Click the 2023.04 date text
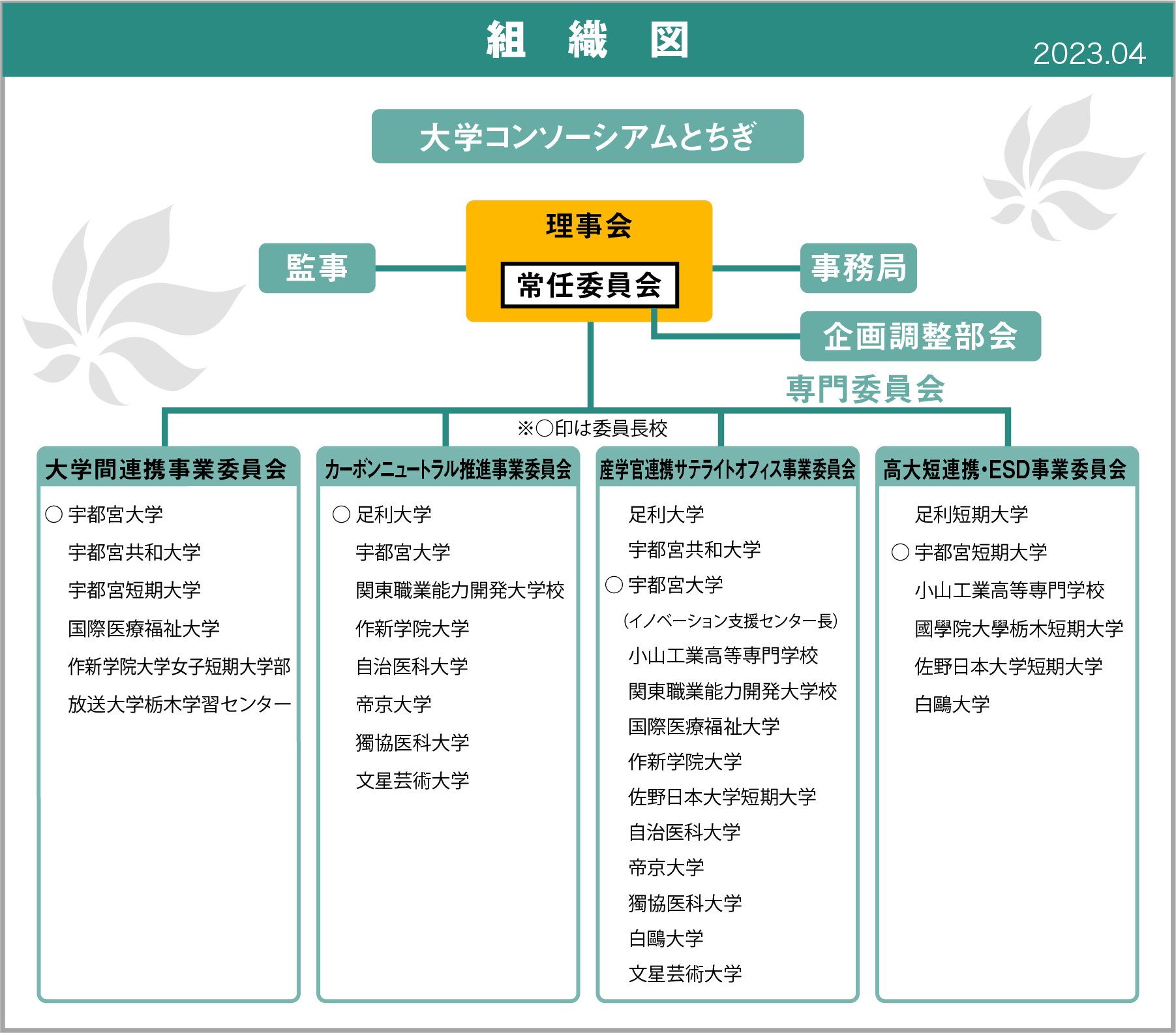1176x1033 pixels. click(1089, 54)
